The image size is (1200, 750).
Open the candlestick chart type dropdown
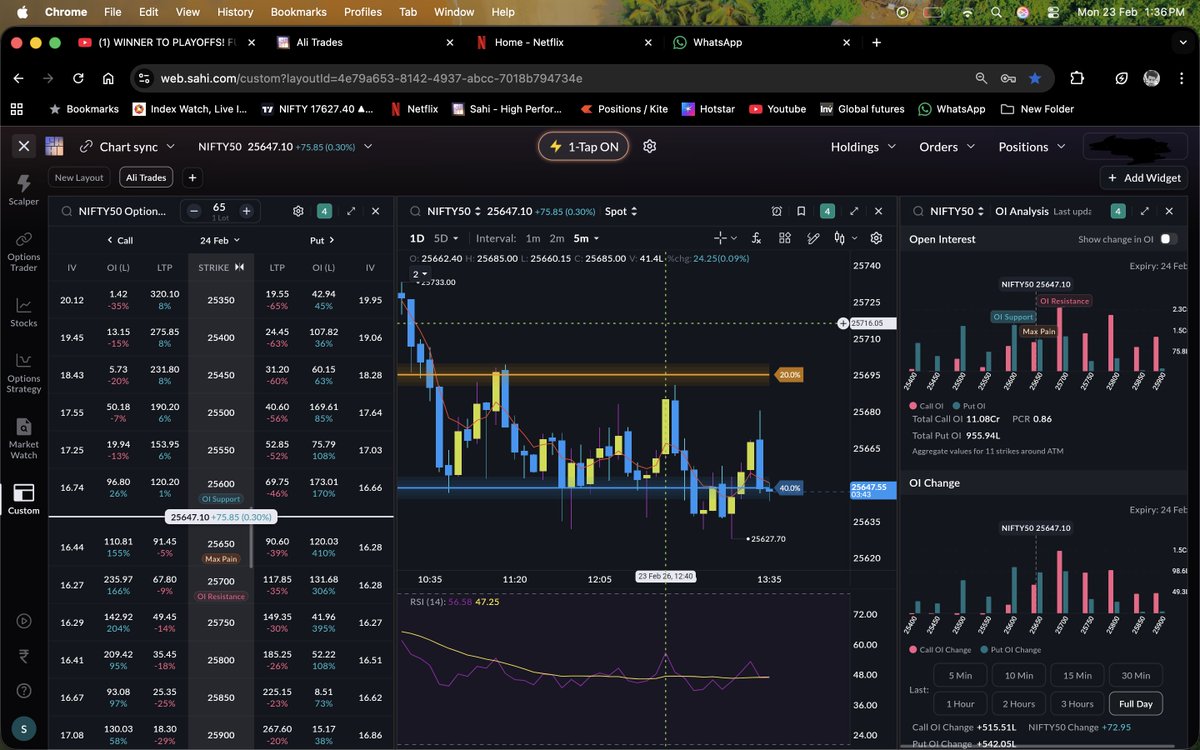846,238
